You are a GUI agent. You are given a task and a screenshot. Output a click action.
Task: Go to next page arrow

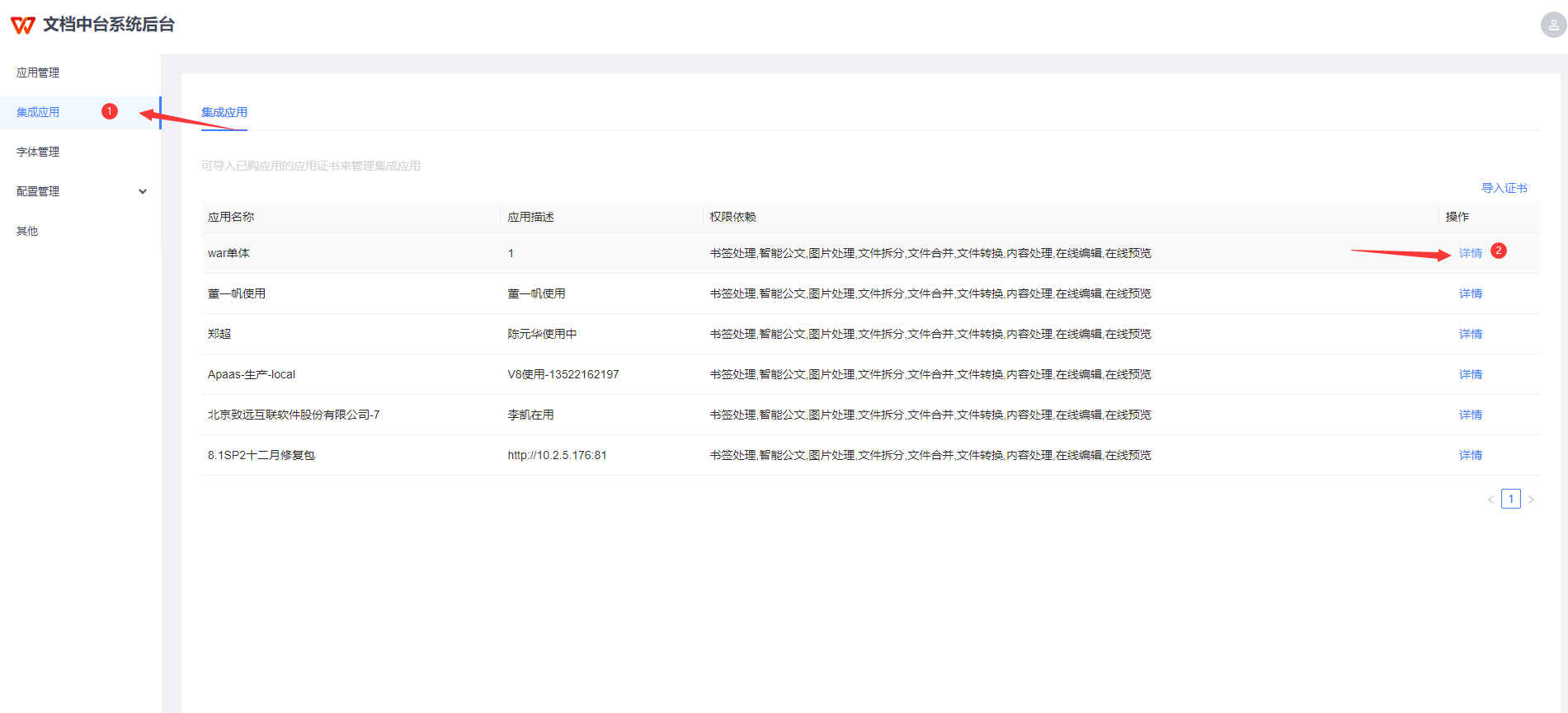point(1531,500)
